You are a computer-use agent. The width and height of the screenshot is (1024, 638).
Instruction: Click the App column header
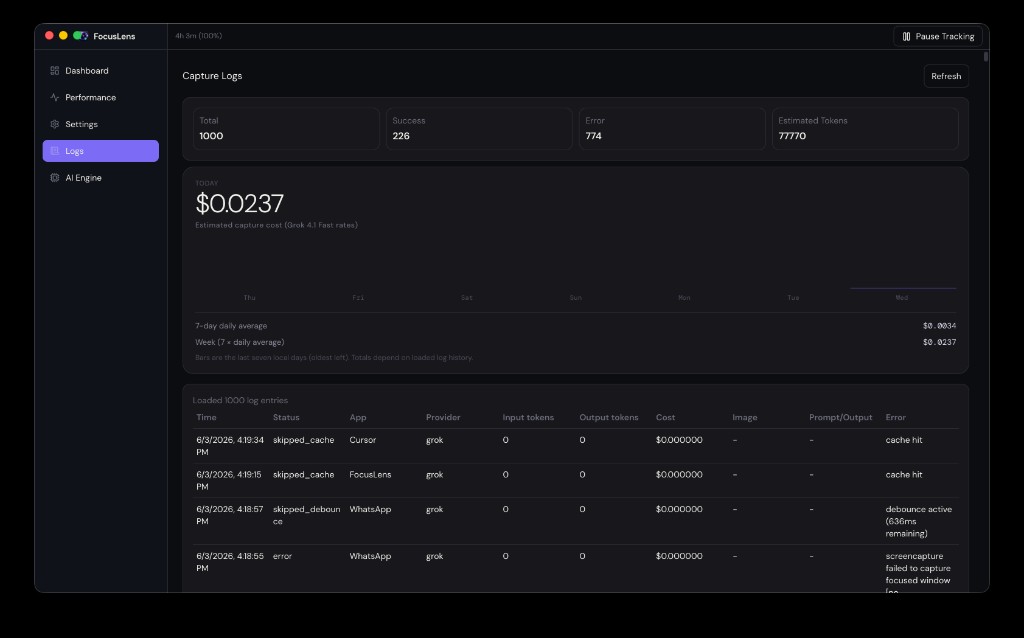[358, 417]
